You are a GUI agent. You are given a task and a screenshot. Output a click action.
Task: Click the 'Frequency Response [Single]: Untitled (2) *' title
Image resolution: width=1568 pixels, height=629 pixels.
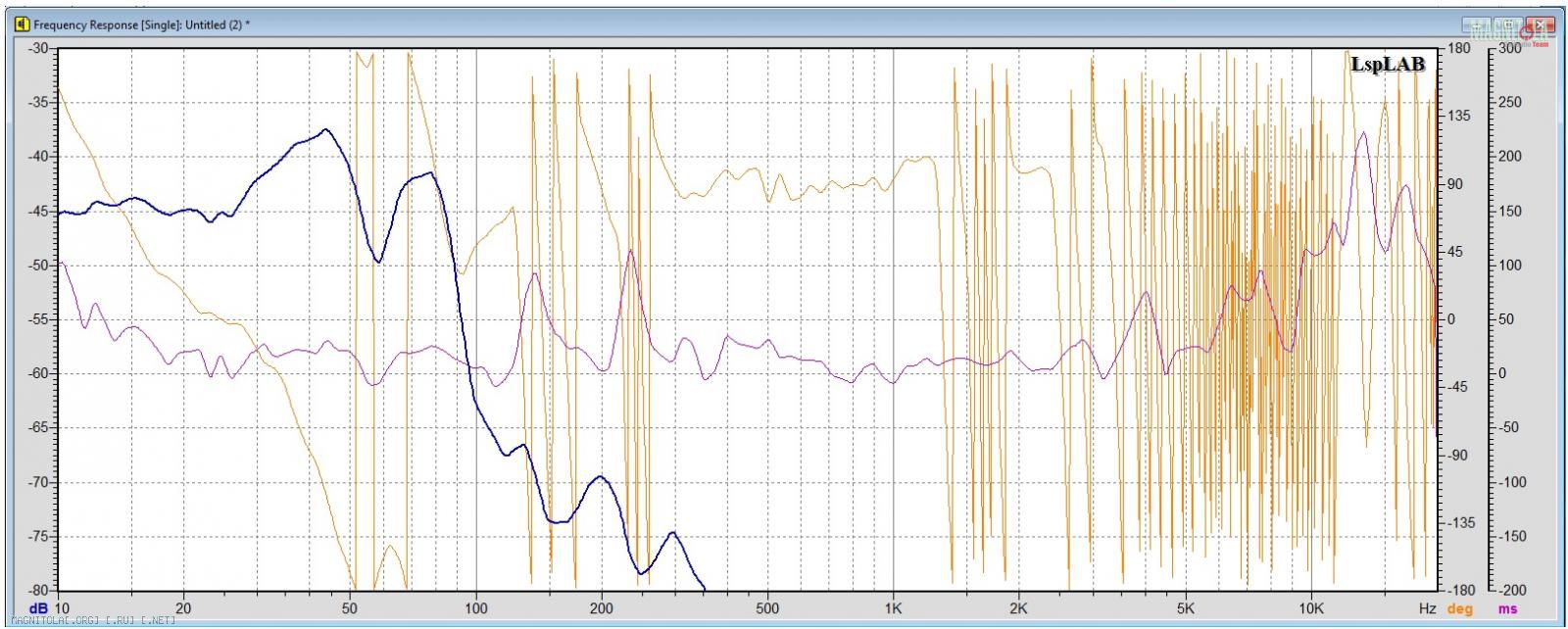(x=141, y=24)
